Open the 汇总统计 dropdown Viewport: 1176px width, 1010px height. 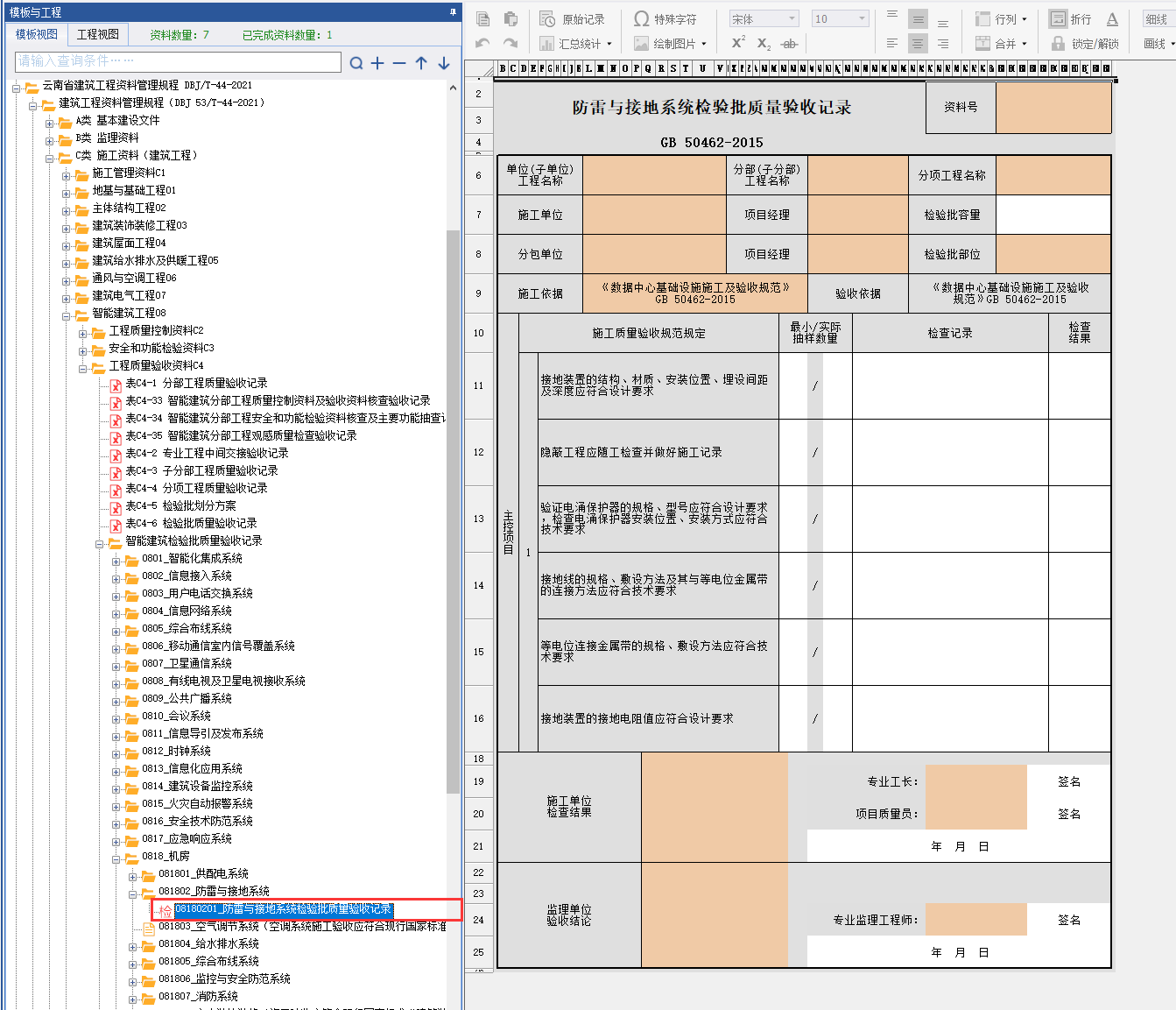[576, 43]
